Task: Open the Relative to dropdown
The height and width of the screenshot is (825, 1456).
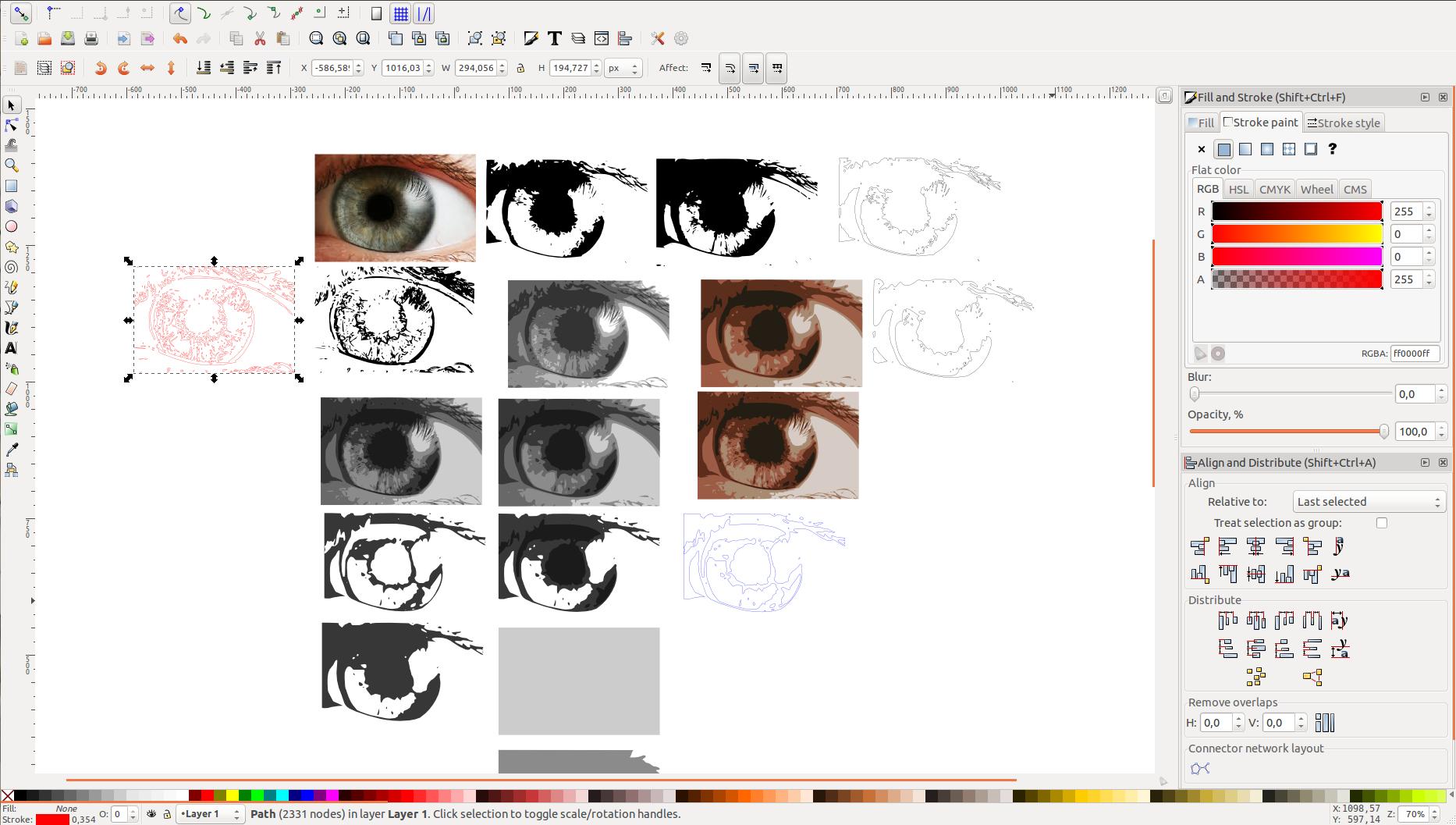Action: coord(1369,502)
